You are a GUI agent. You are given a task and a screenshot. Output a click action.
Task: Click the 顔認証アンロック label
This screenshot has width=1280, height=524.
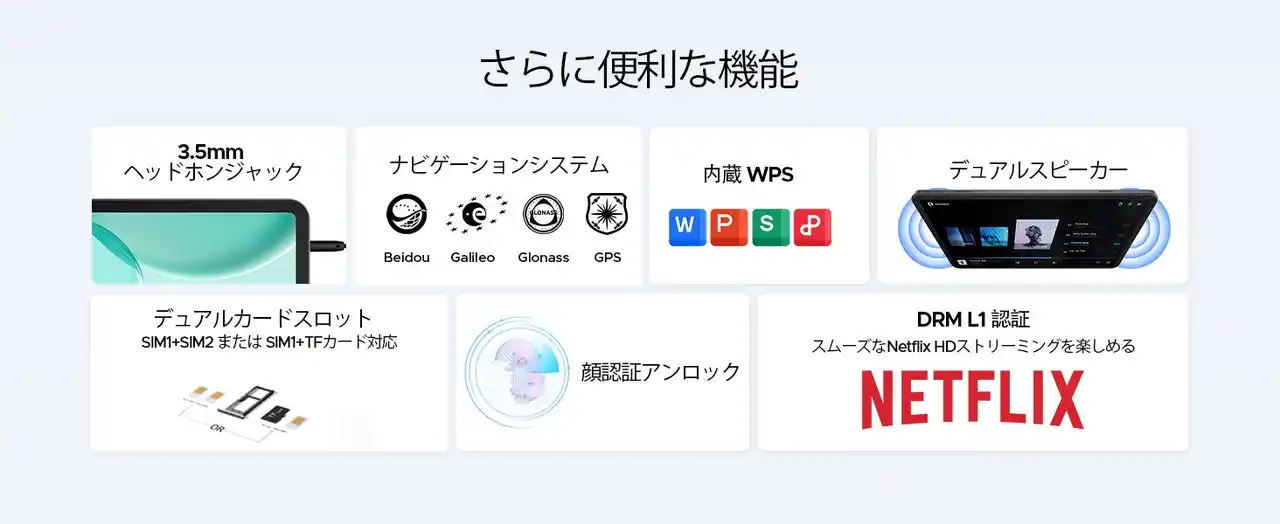tap(661, 372)
